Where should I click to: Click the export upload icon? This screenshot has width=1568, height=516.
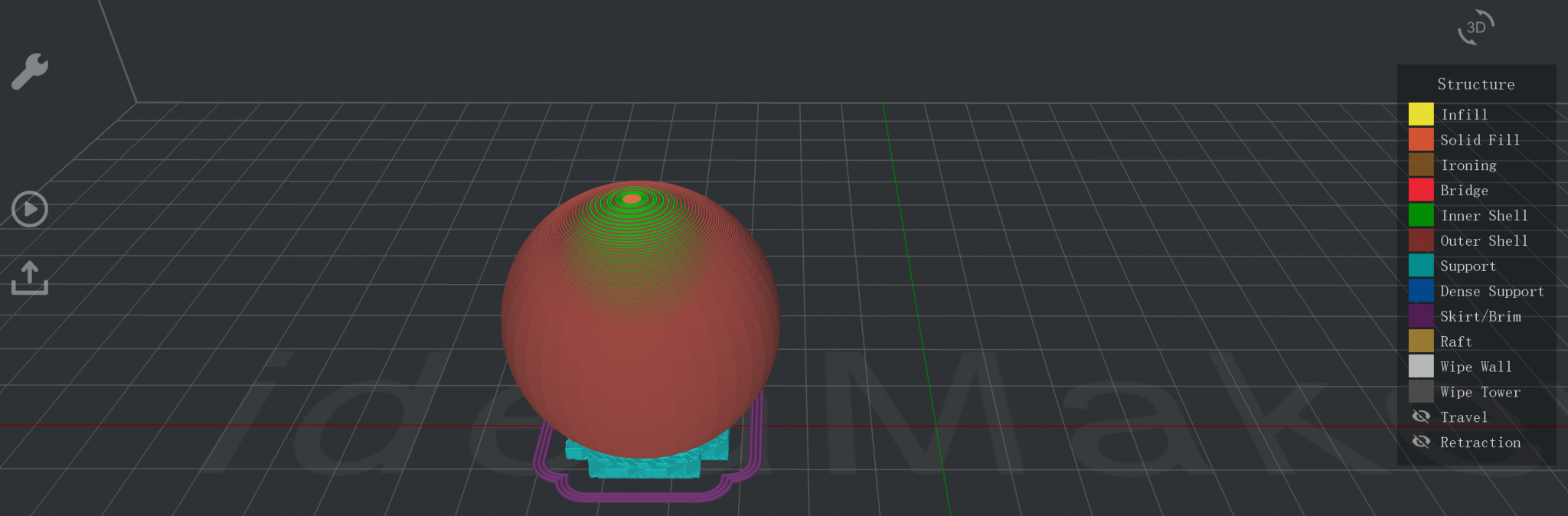(30, 278)
